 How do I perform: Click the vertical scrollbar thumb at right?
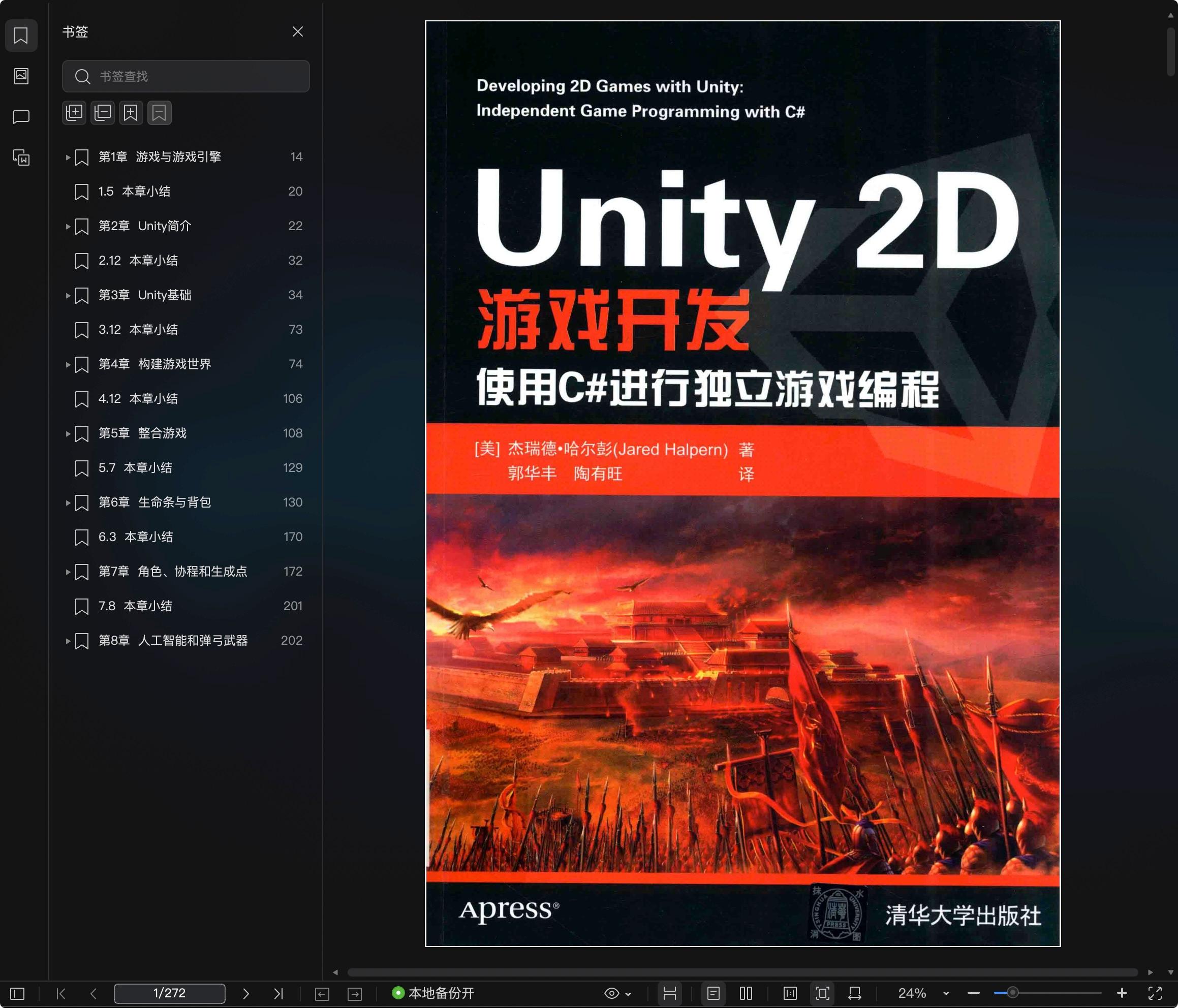pyautogui.click(x=1170, y=51)
